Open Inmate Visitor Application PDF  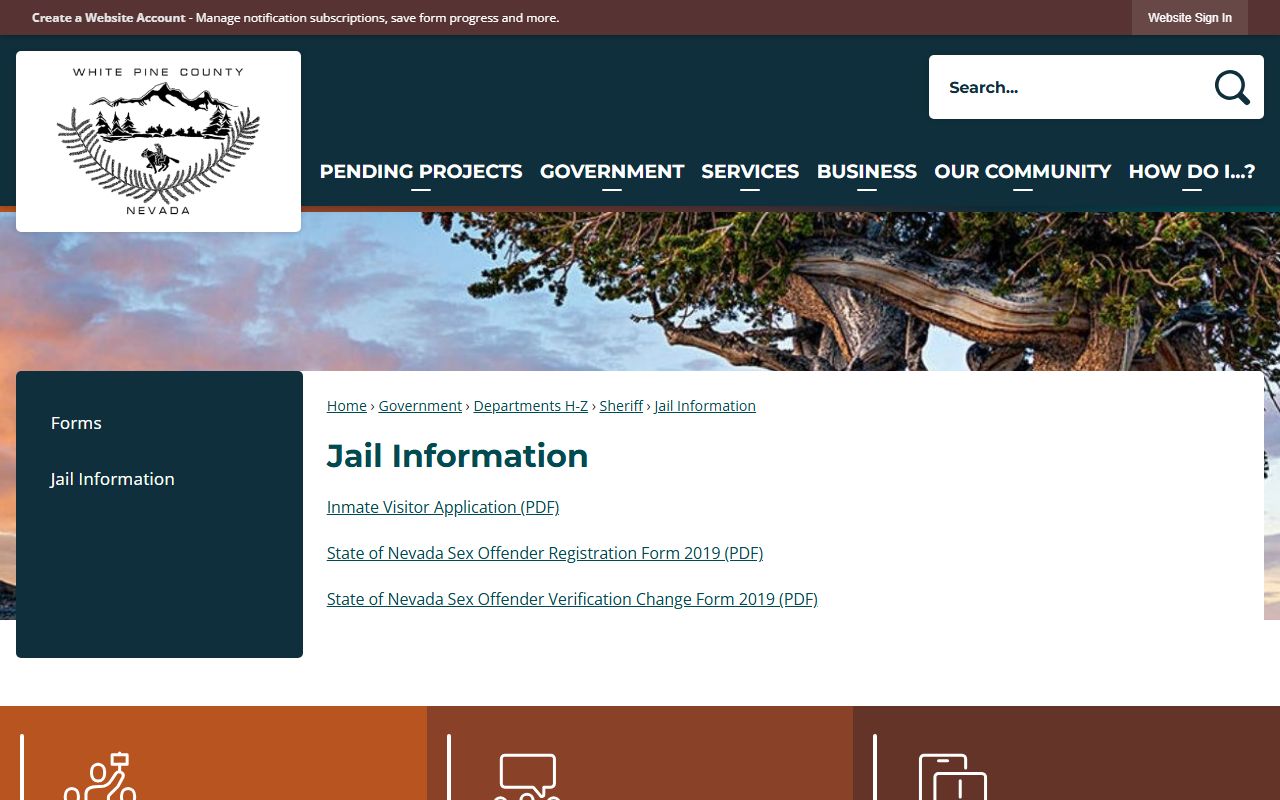point(443,507)
